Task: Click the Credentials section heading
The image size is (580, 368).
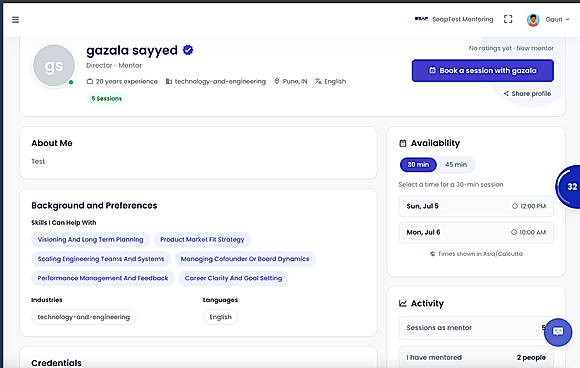Action: tap(56, 363)
